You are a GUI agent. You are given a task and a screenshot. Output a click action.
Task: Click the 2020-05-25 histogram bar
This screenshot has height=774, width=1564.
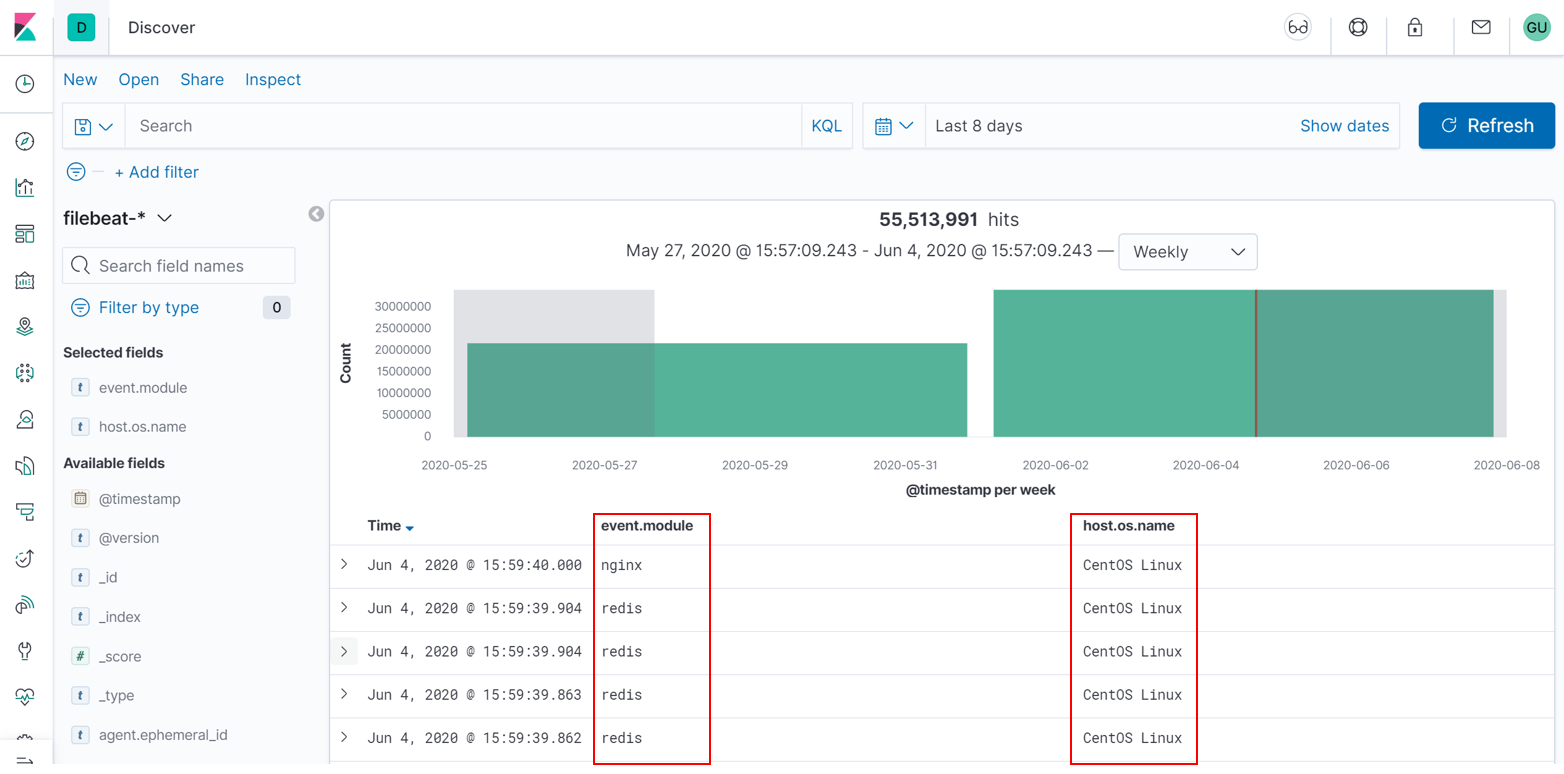pyautogui.click(x=717, y=390)
